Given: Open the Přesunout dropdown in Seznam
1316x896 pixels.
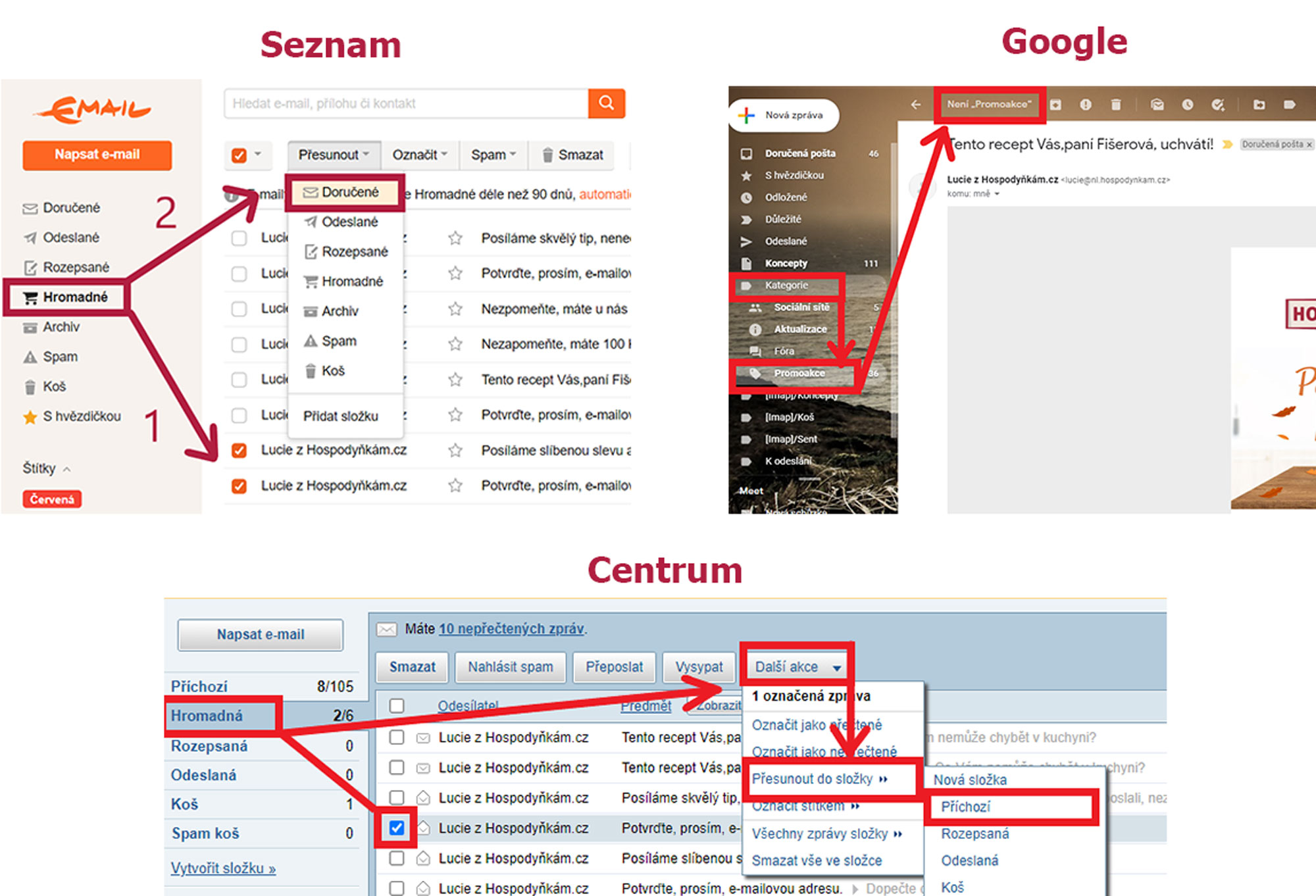Looking at the screenshot, I should [334, 155].
